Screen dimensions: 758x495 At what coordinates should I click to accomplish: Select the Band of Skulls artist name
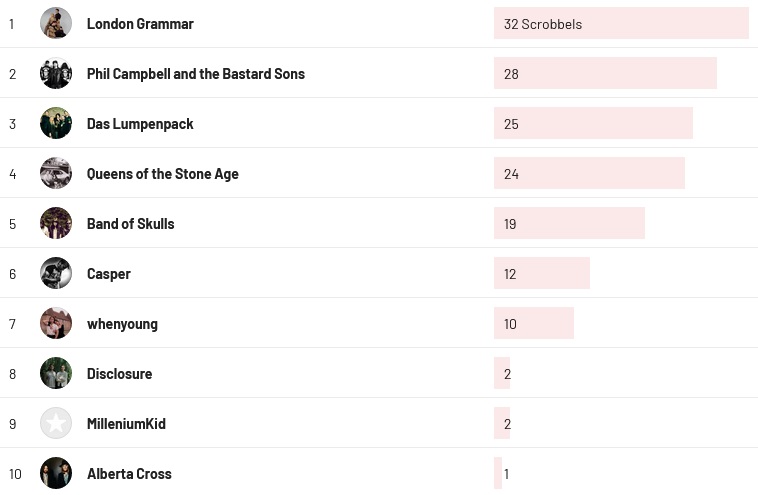click(x=131, y=224)
